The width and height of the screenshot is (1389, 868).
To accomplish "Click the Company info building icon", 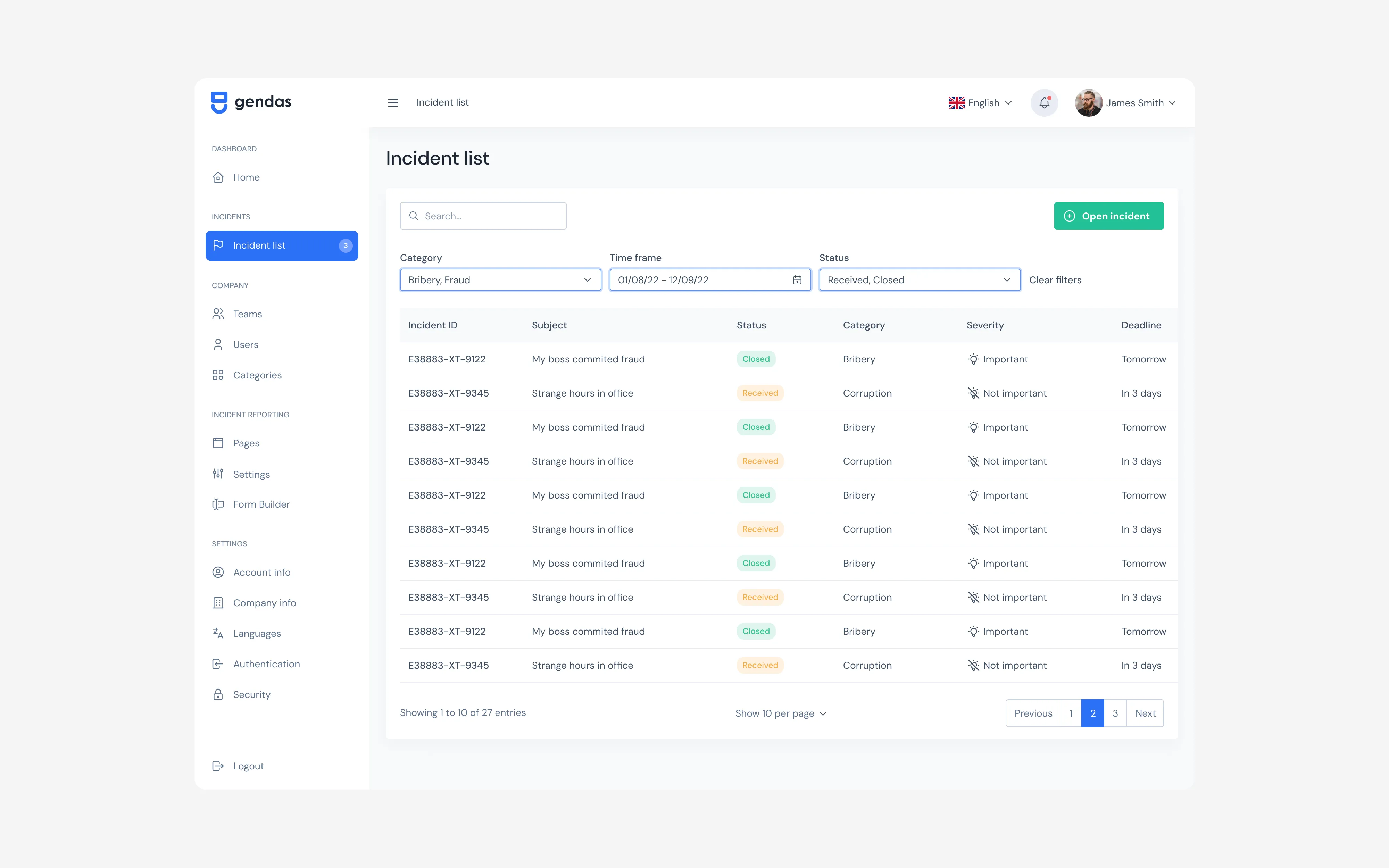I will (218, 603).
